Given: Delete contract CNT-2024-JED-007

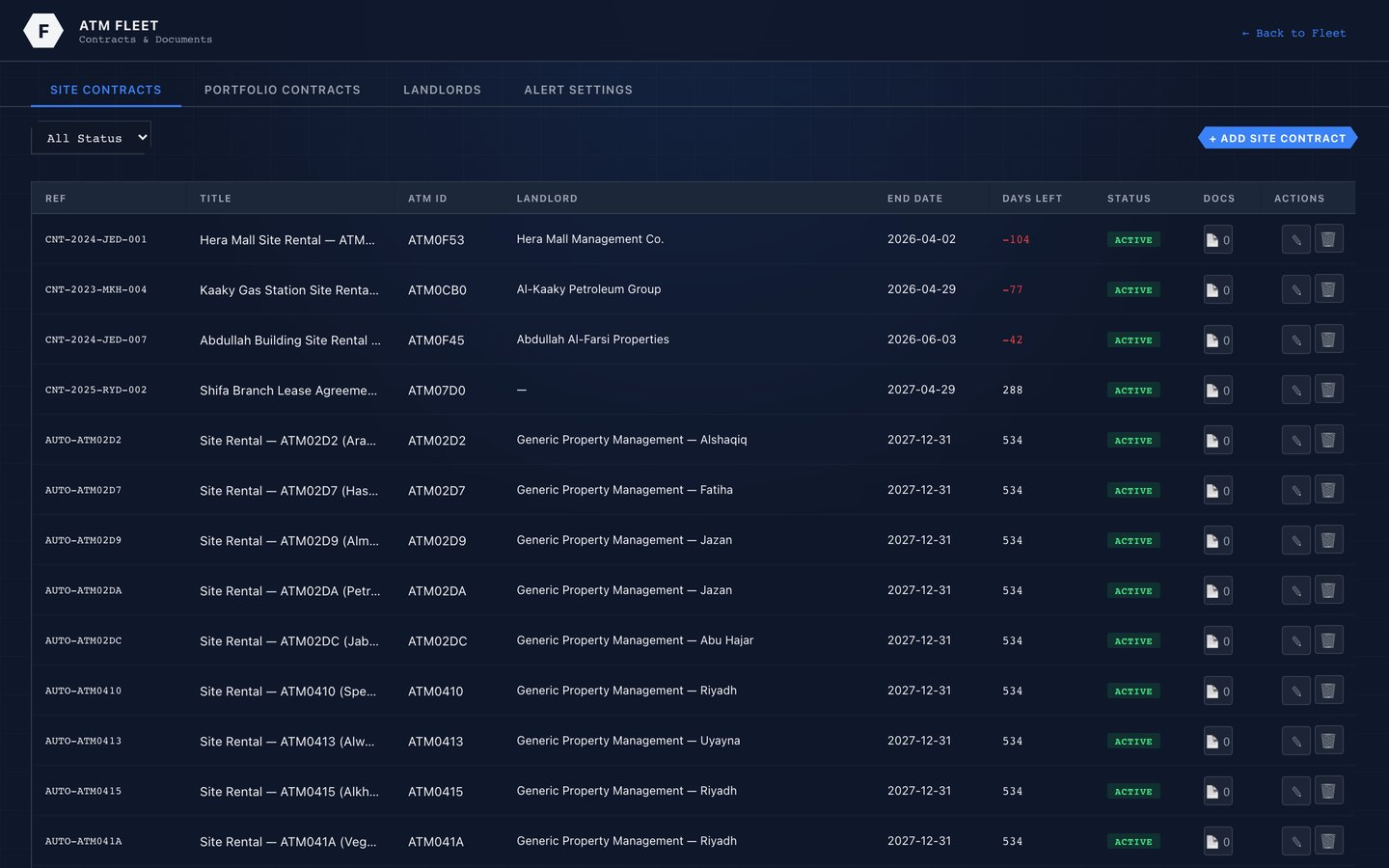Looking at the screenshot, I should tap(1328, 339).
